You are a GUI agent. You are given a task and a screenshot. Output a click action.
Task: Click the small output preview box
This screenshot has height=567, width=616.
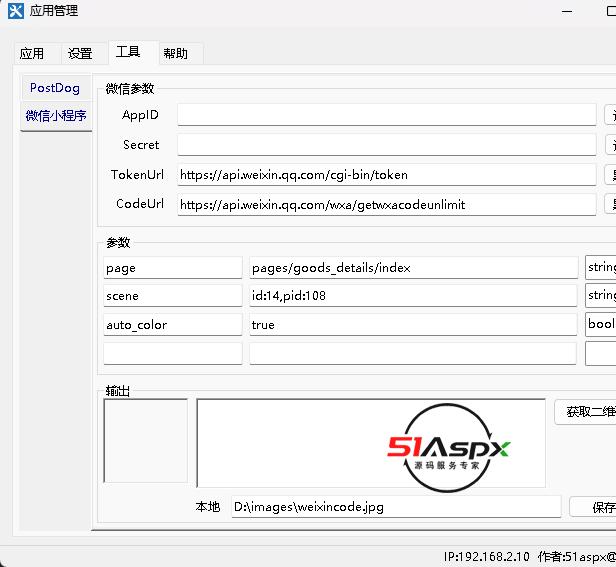point(145,440)
